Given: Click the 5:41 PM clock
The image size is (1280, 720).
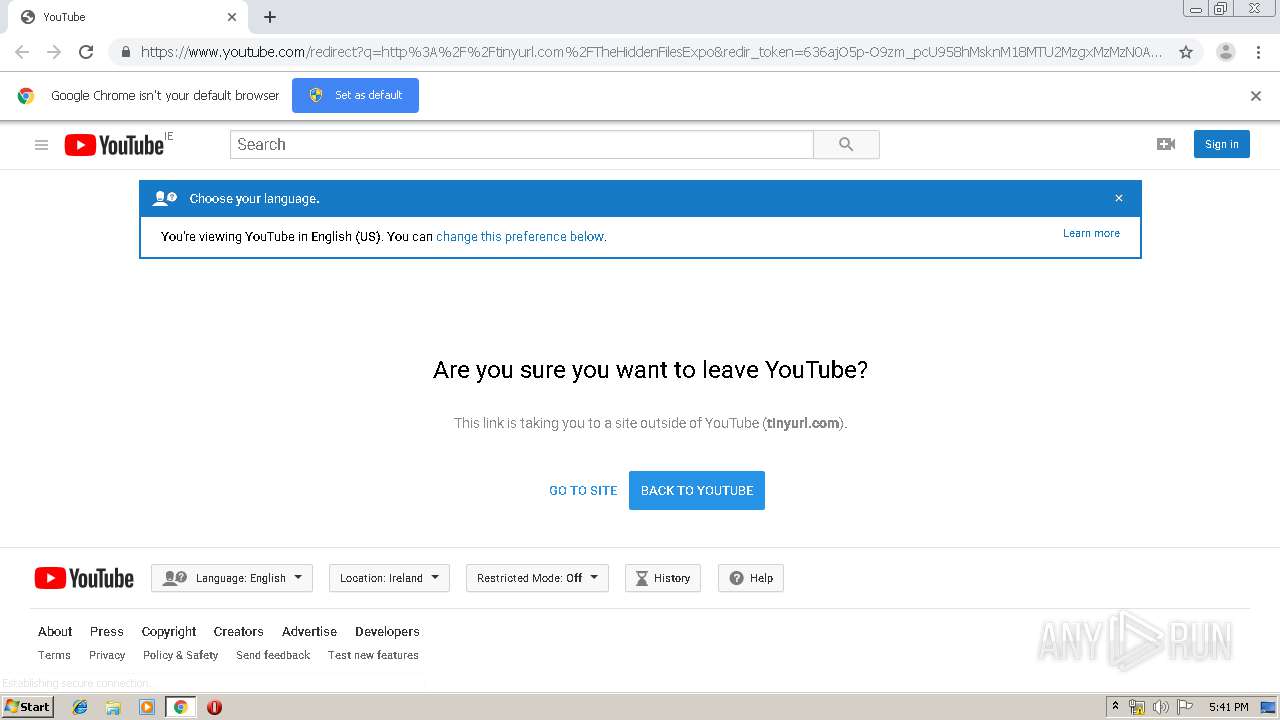Looking at the screenshot, I should coord(1228,707).
